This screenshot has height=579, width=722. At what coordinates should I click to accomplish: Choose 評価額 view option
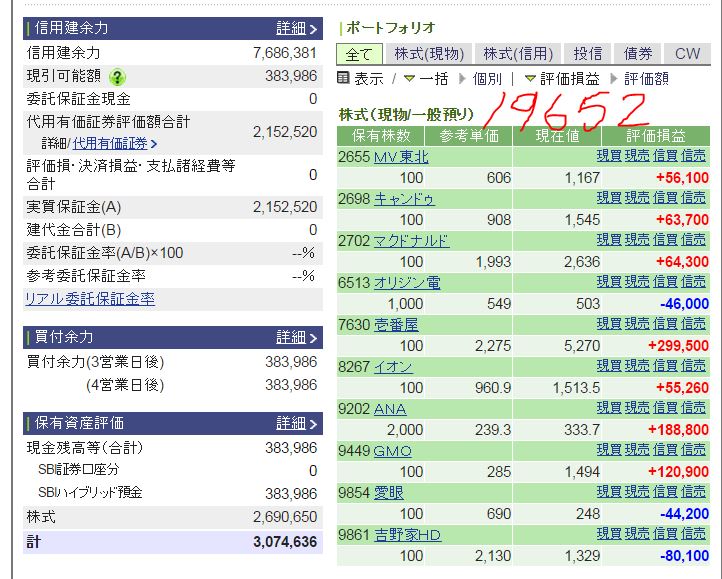(646, 79)
